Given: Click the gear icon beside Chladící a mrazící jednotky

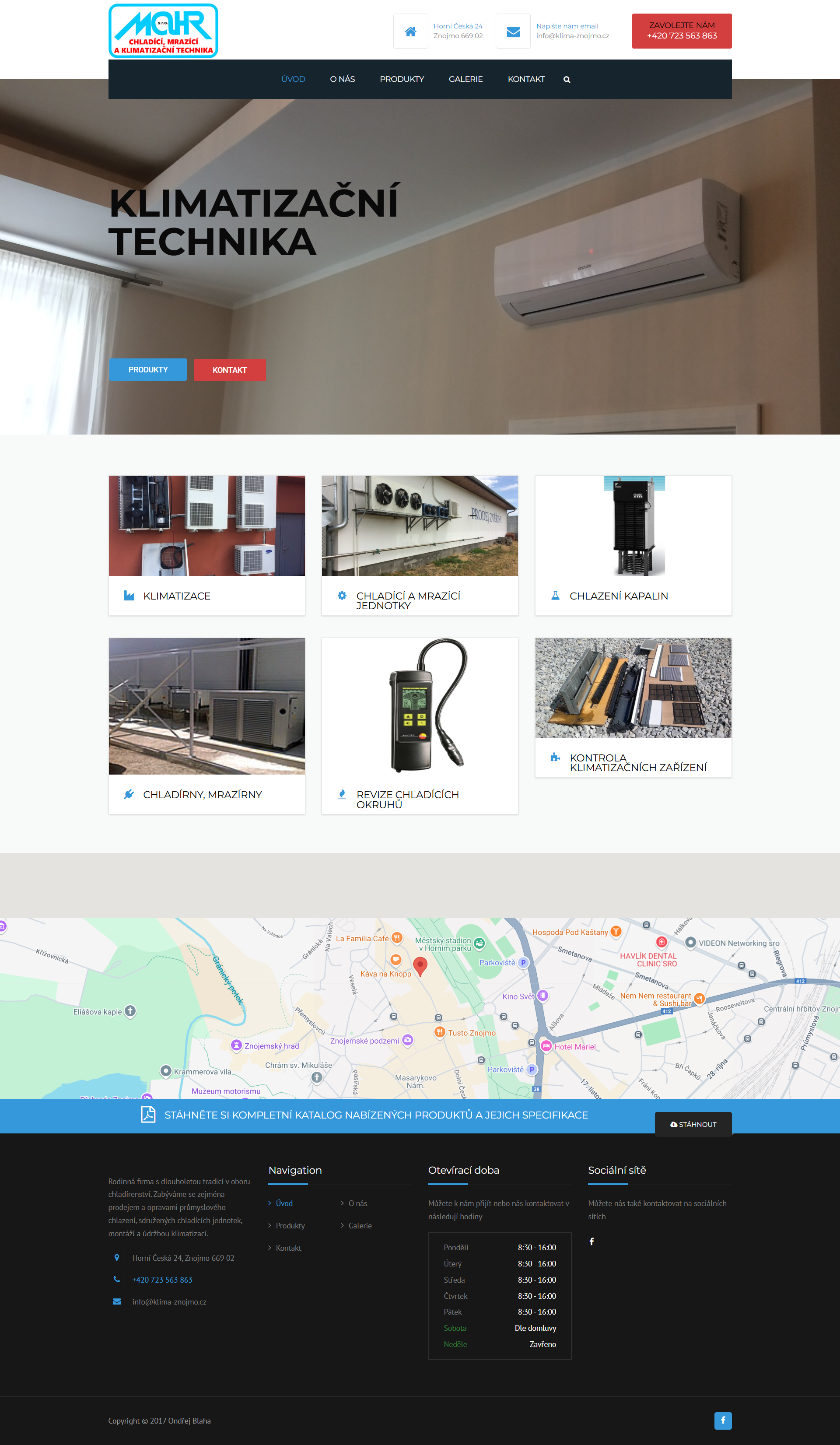Looking at the screenshot, I should (342, 596).
